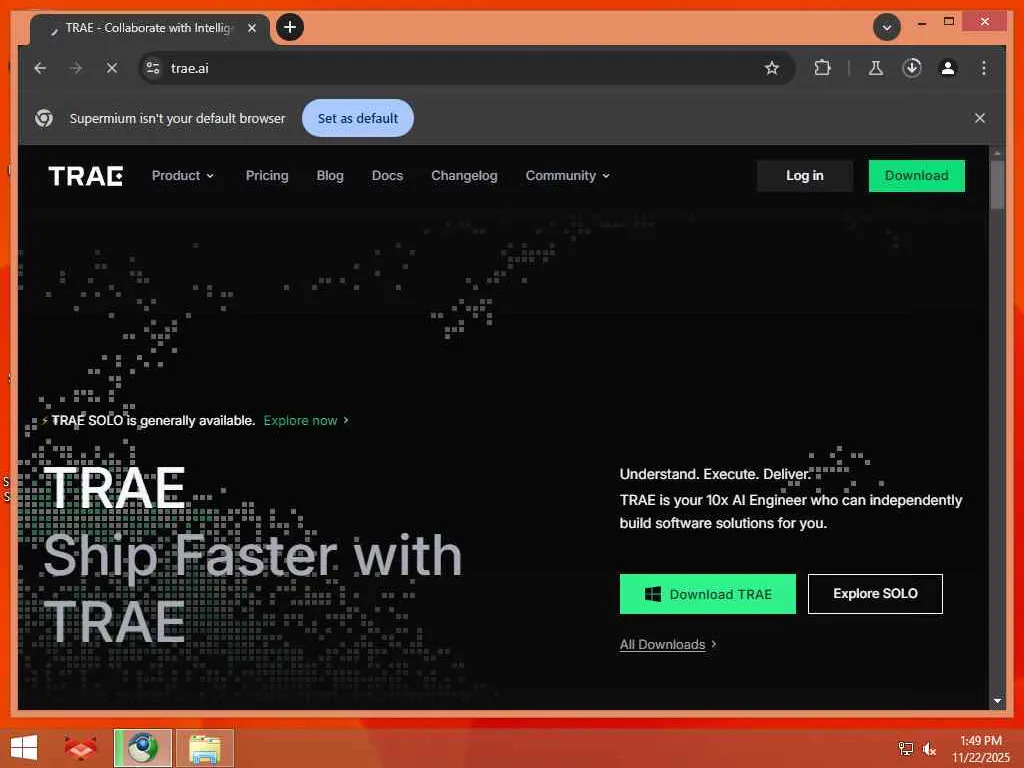Image resolution: width=1024 pixels, height=768 pixels.
Task: Click the browser forward arrow
Action: tap(76, 68)
